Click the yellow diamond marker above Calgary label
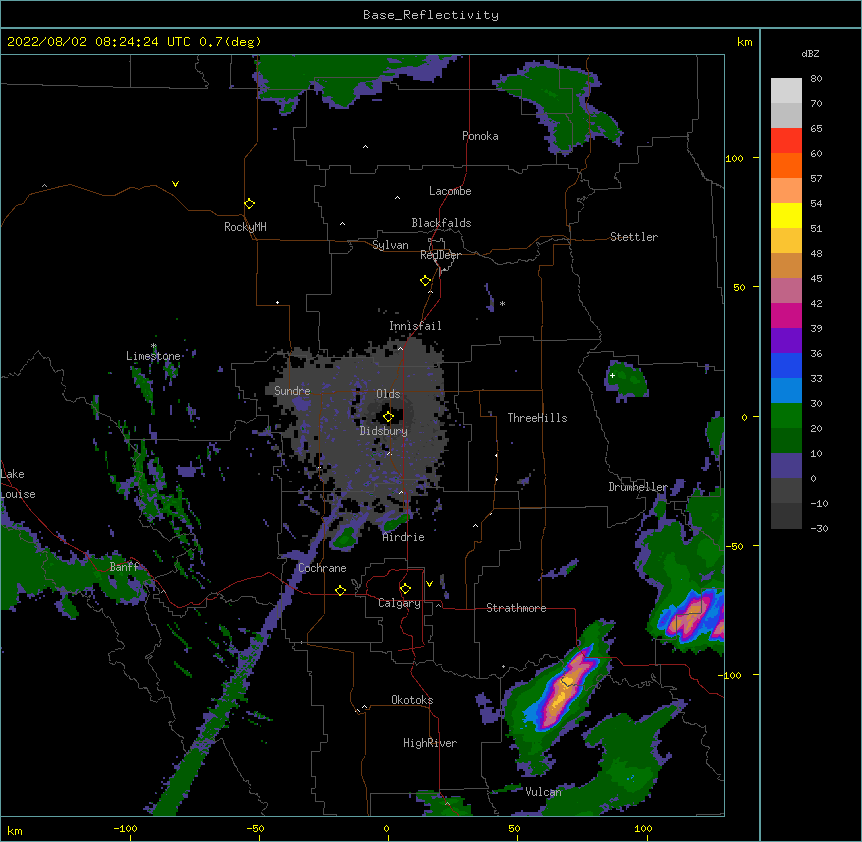Viewport: 862px width, 842px height. click(x=405, y=589)
